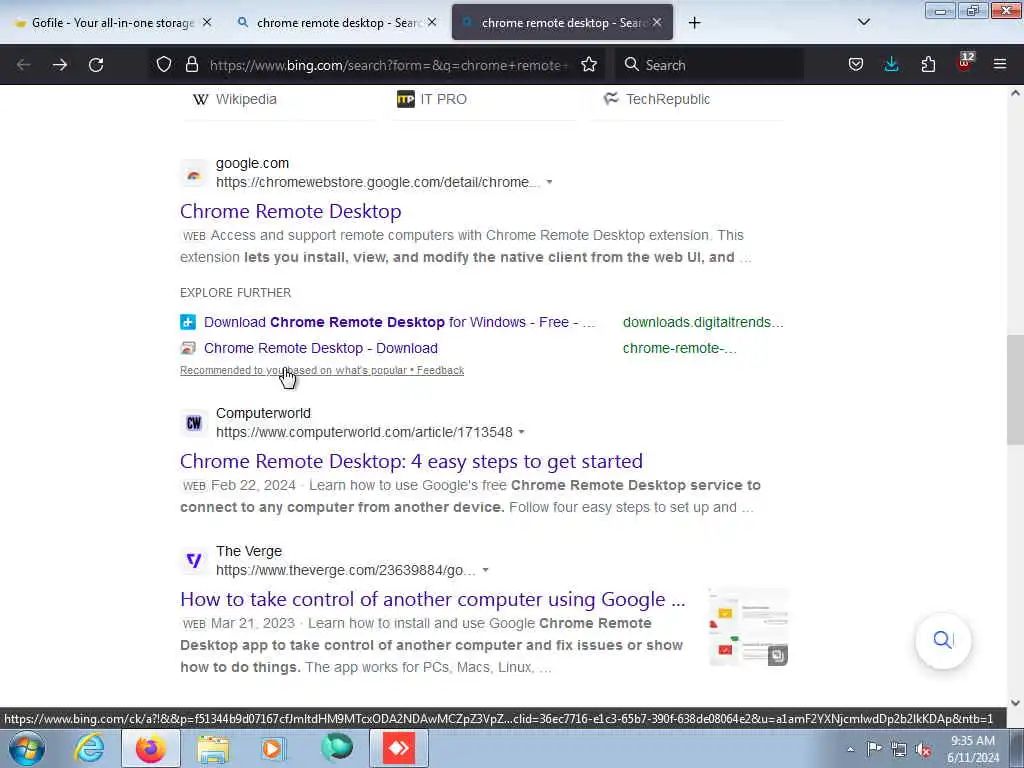Click floating Bing search bubble
The width and height of the screenshot is (1024, 768).
click(x=943, y=640)
